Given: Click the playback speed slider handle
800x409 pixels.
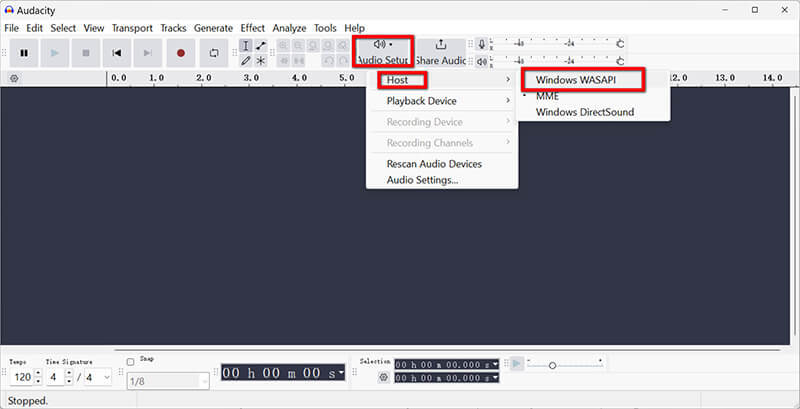Looking at the screenshot, I should point(552,366).
